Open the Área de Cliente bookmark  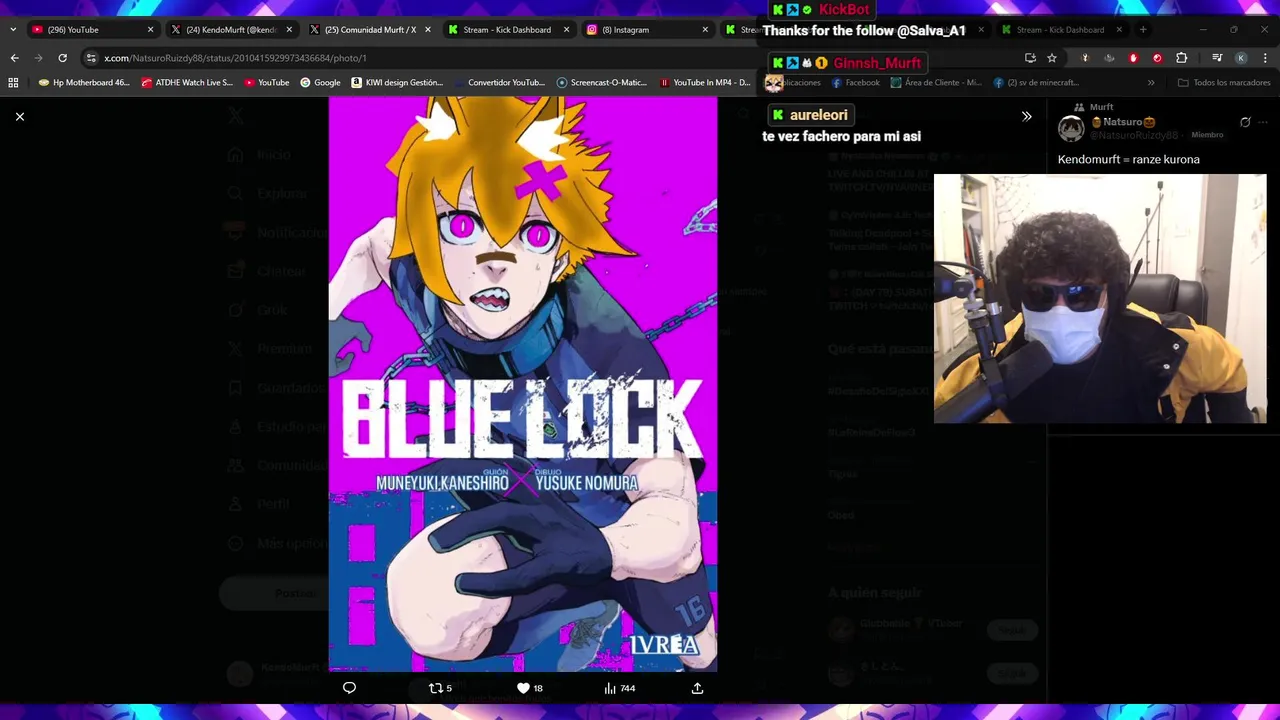pyautogui.click(x=936, y=83)
